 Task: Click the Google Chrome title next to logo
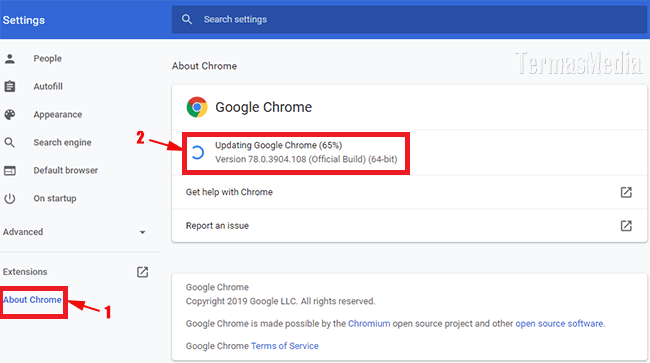pyautogui.click(x=264, y=107)
